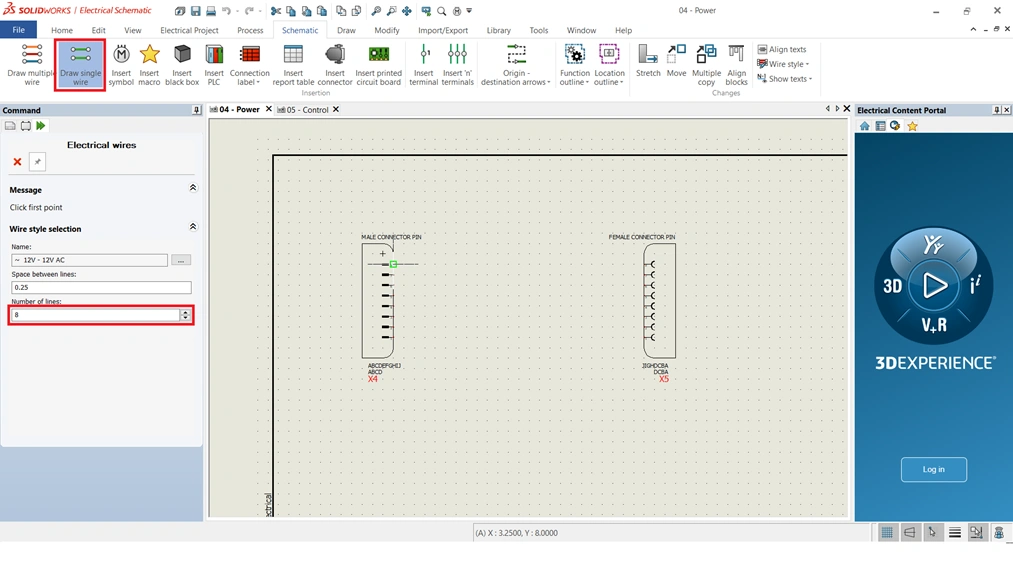Open quick access toolbar customize arrow

pyautogui.click(x=469, y=11)
